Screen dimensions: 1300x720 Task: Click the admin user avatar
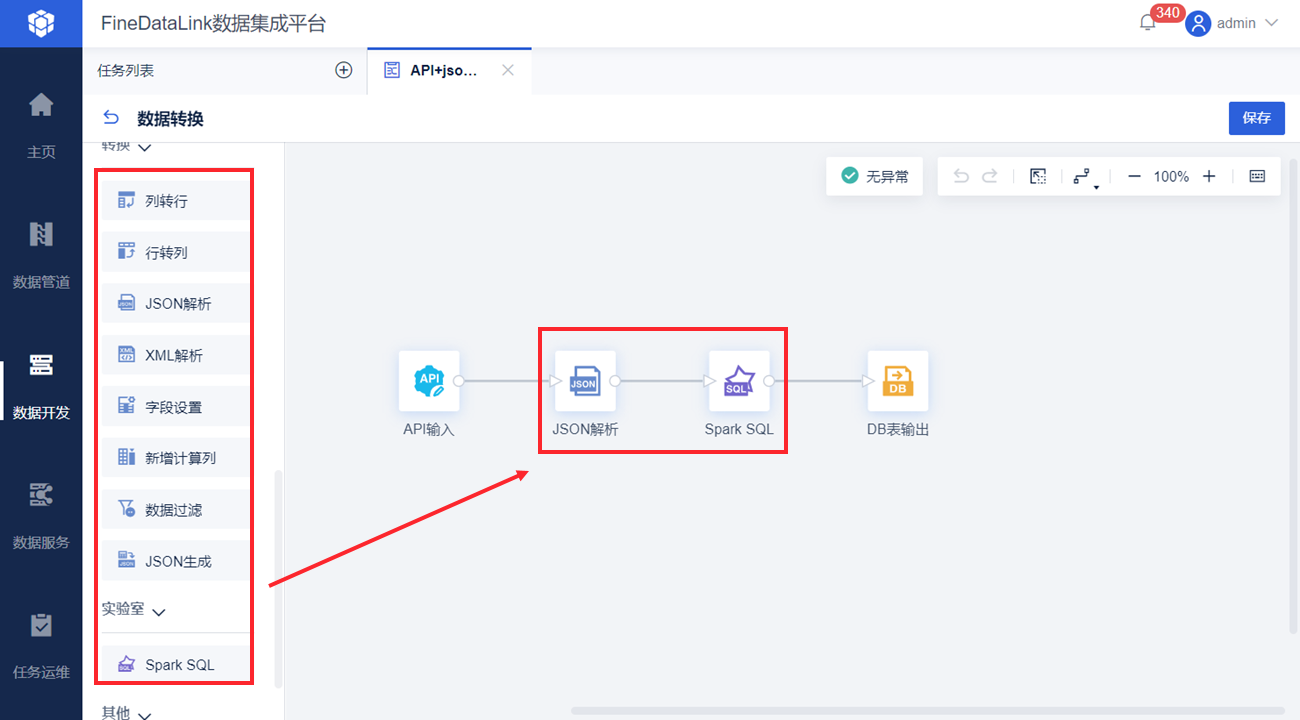(x=1198, y=23)
